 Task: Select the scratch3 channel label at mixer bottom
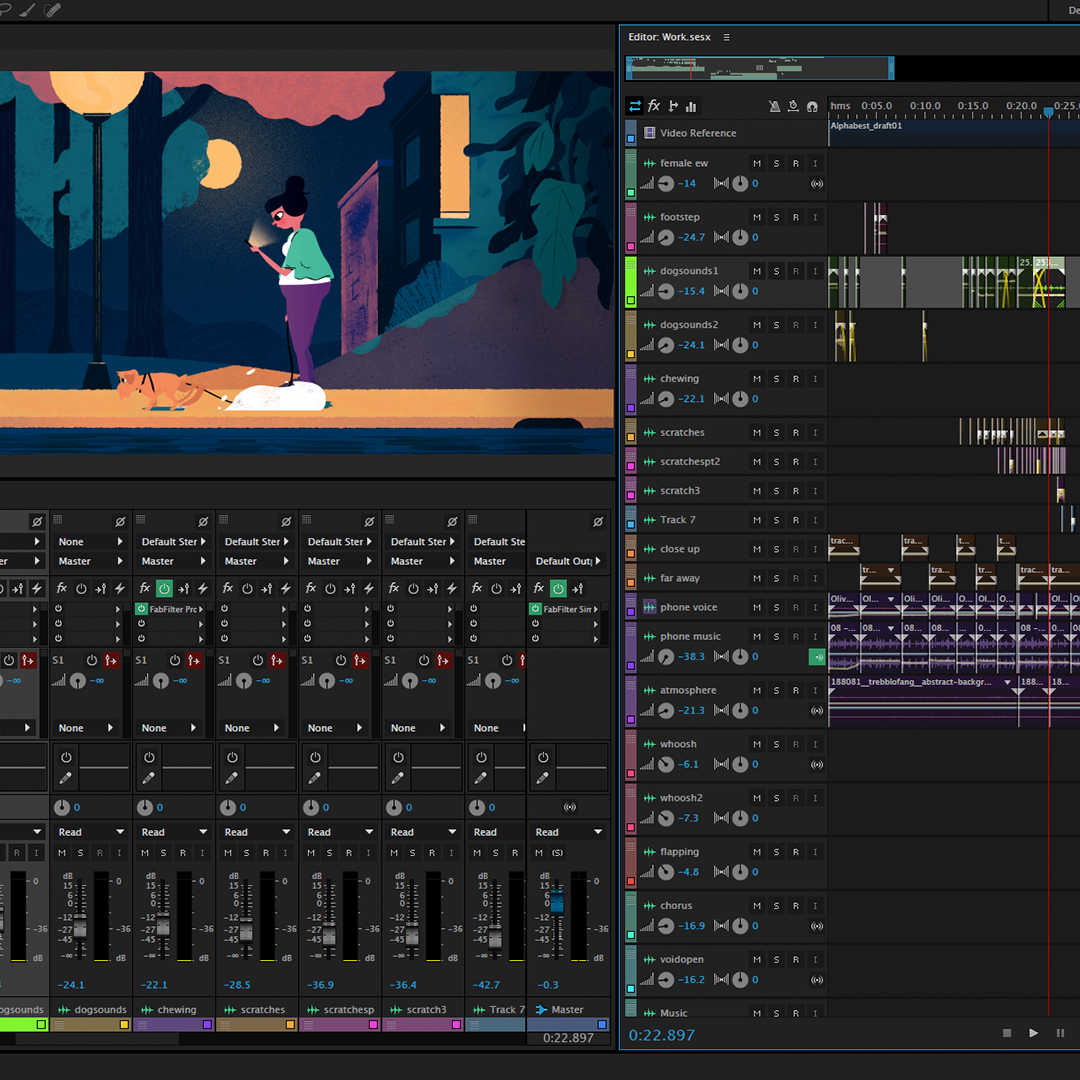click(x=424, y=1010)
